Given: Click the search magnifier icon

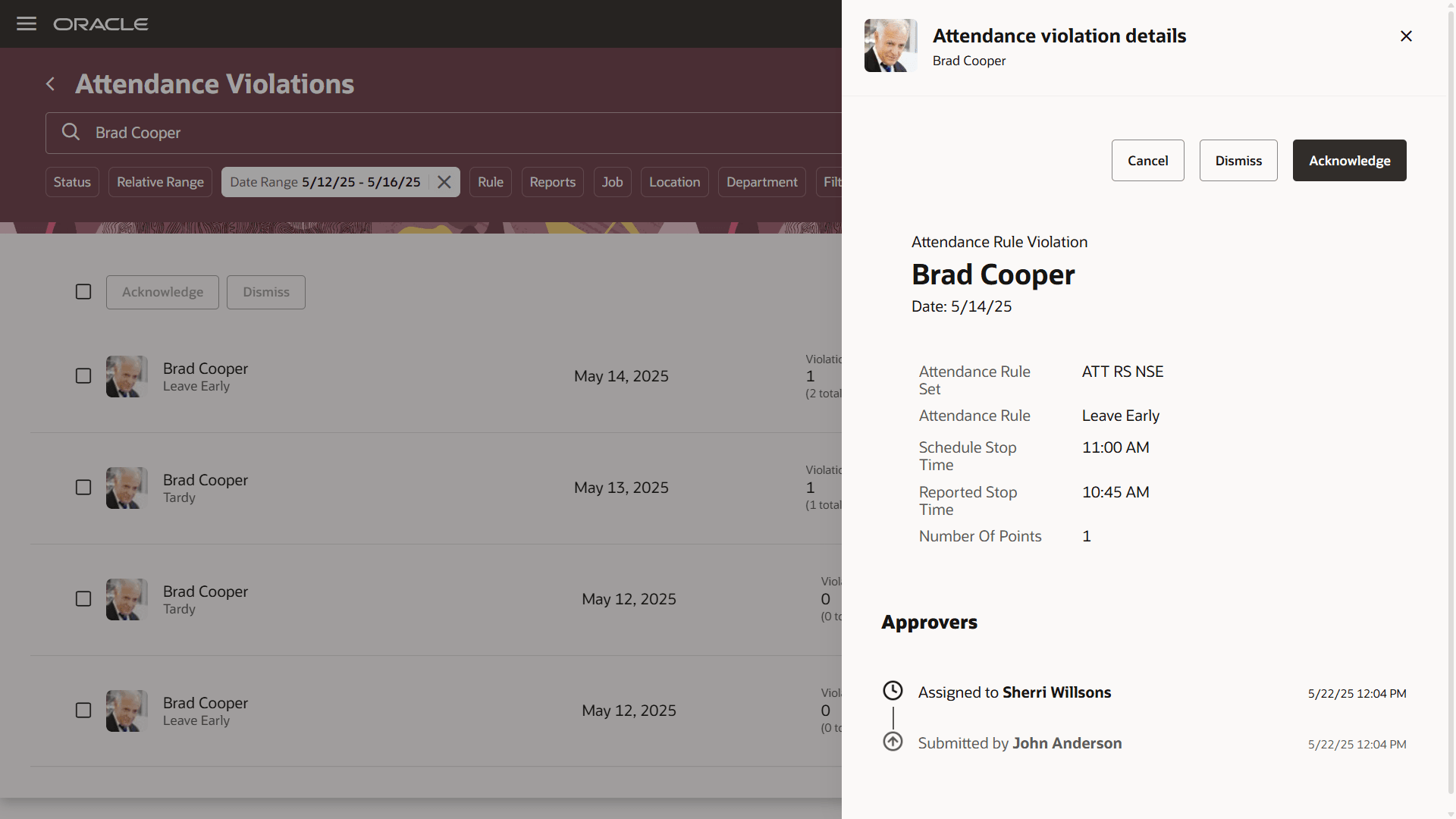Looking at the screenshot, I should [71, 132].
